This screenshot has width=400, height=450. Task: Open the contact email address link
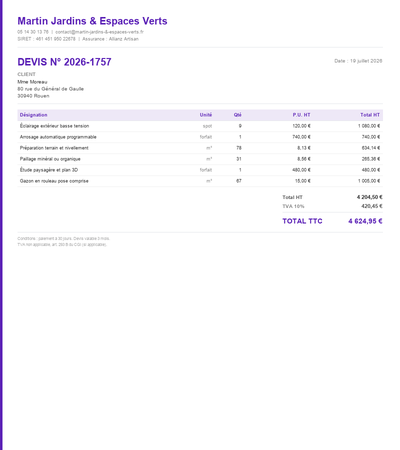(x=99, y=32)
